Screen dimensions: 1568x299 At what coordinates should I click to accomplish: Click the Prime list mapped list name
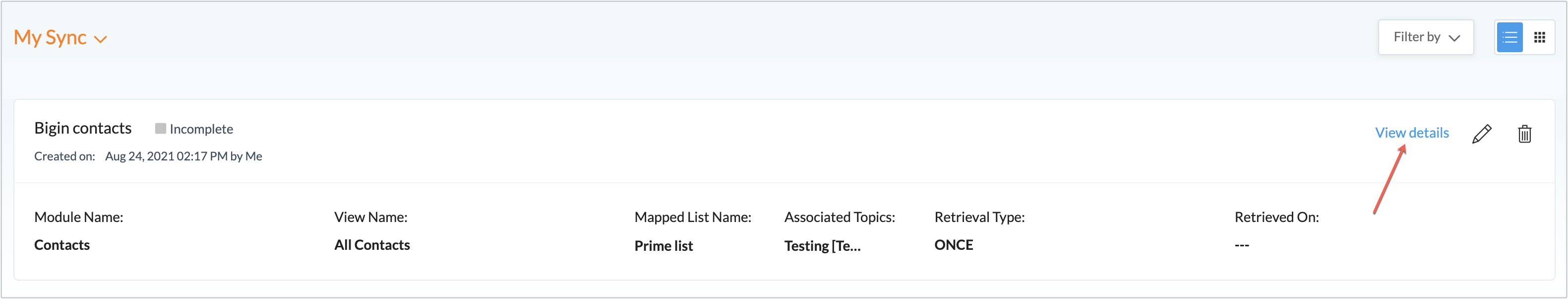pyautogui.click(x=663, y=246)
